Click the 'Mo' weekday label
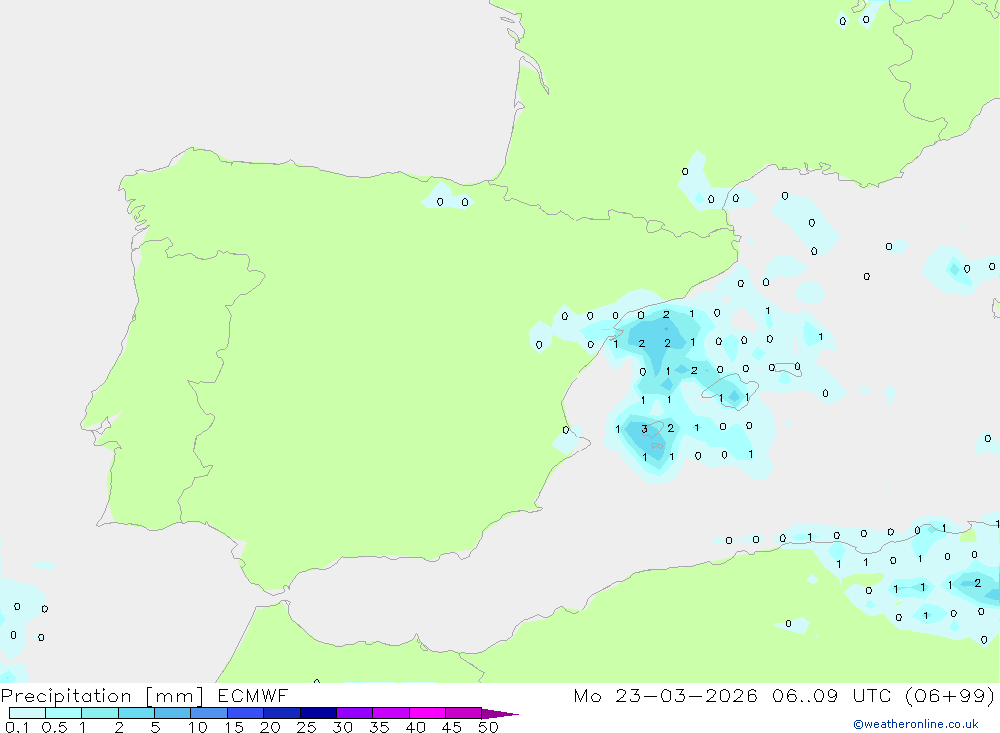Screen dimensions: 1000x733 (587, 695)
